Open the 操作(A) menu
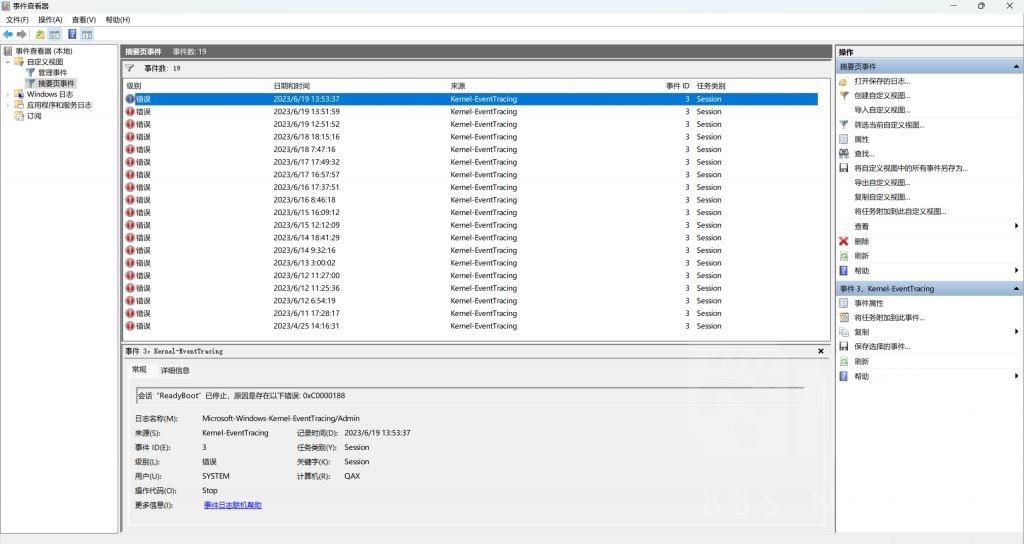Screen dimensions: 1024x544 tap(50, 20)
